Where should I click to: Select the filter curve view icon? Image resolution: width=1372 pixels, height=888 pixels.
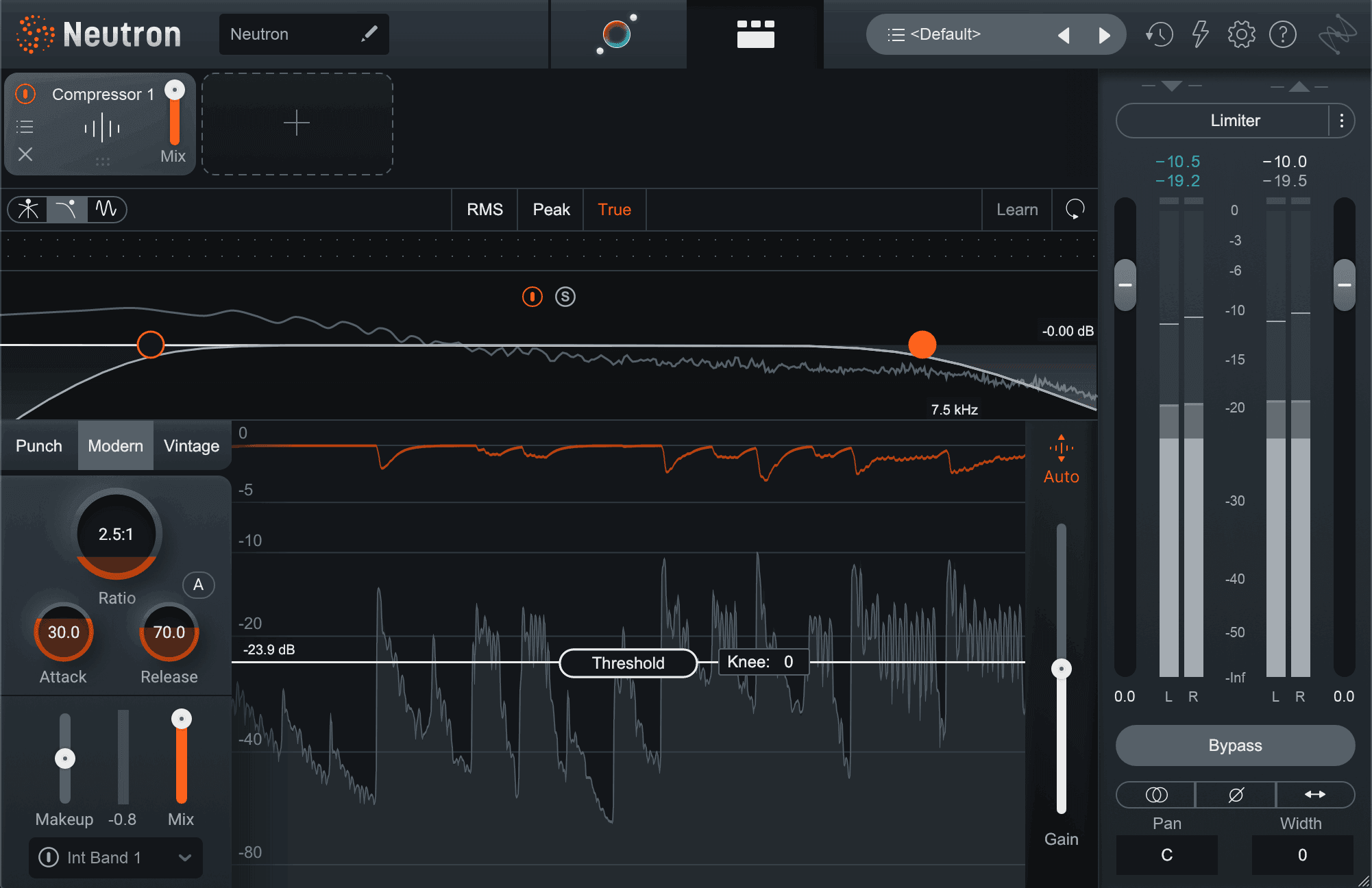pos(66,209)
